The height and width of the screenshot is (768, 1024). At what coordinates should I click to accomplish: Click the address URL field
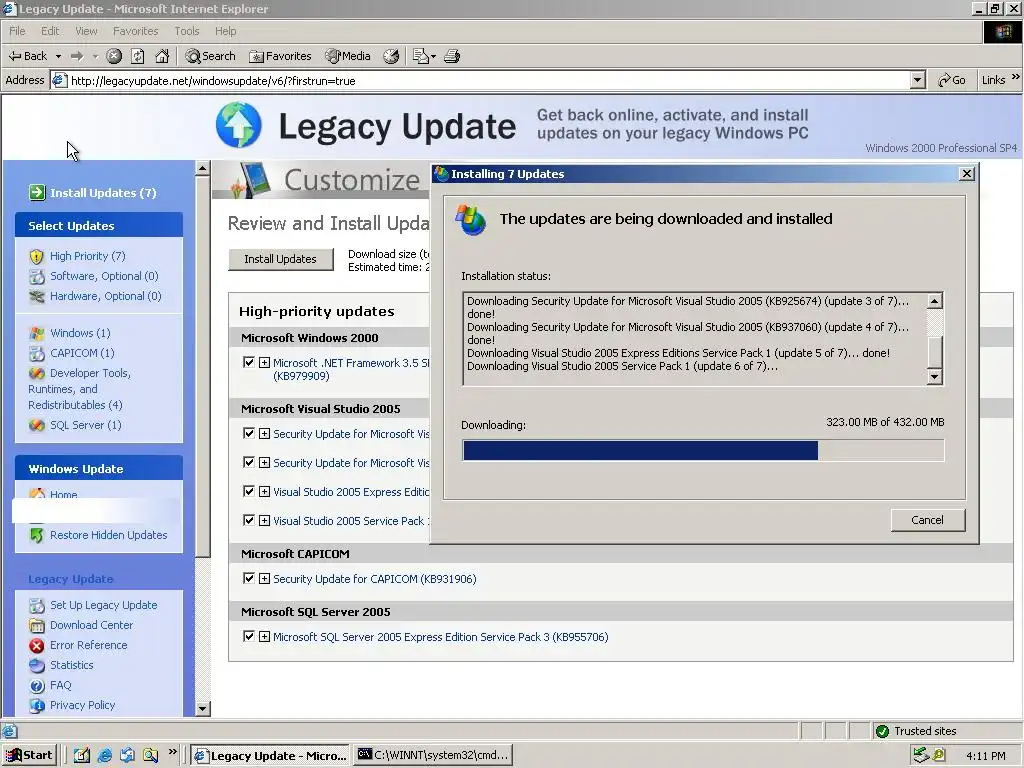[x=481, y=80]
